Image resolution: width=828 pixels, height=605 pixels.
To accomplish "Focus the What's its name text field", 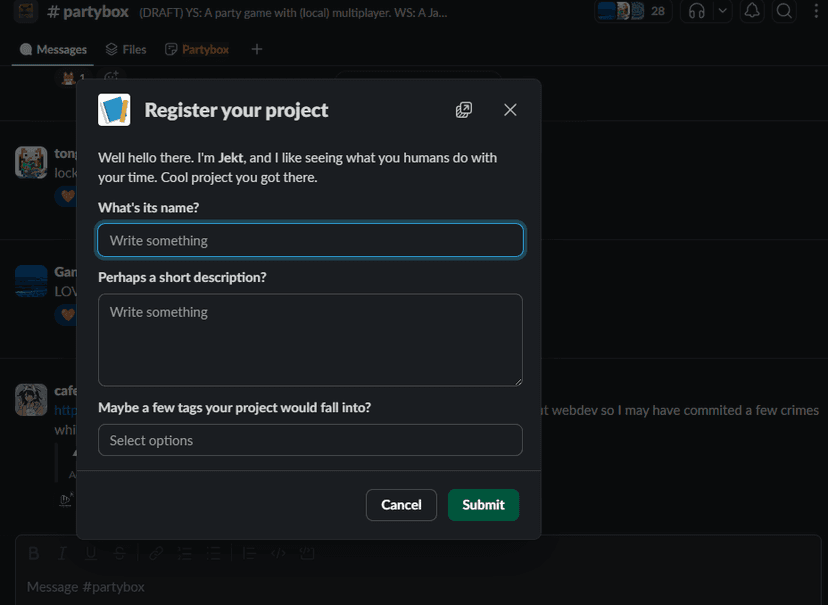I will coord(310,240).
